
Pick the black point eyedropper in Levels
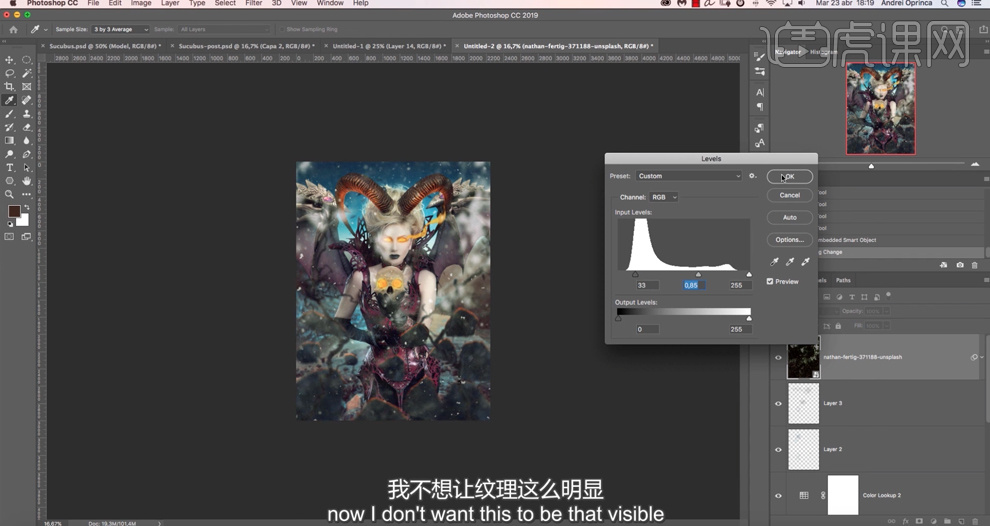pos(775,262)
